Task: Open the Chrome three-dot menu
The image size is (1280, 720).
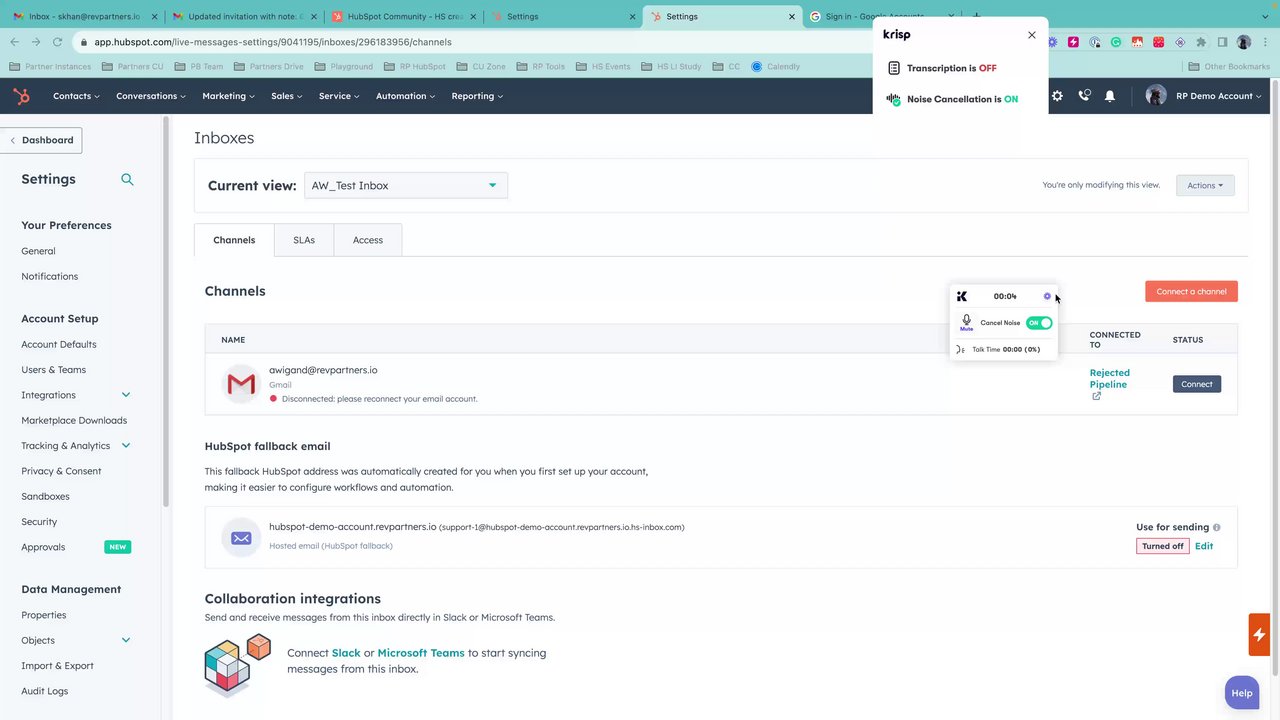Action: click(x=1265, y=42)
